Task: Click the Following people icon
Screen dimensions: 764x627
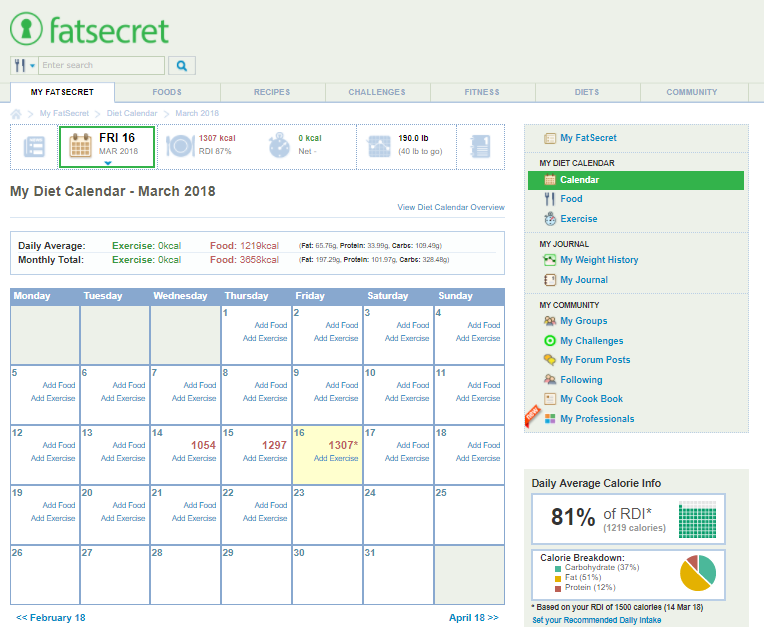Action: 550,380
